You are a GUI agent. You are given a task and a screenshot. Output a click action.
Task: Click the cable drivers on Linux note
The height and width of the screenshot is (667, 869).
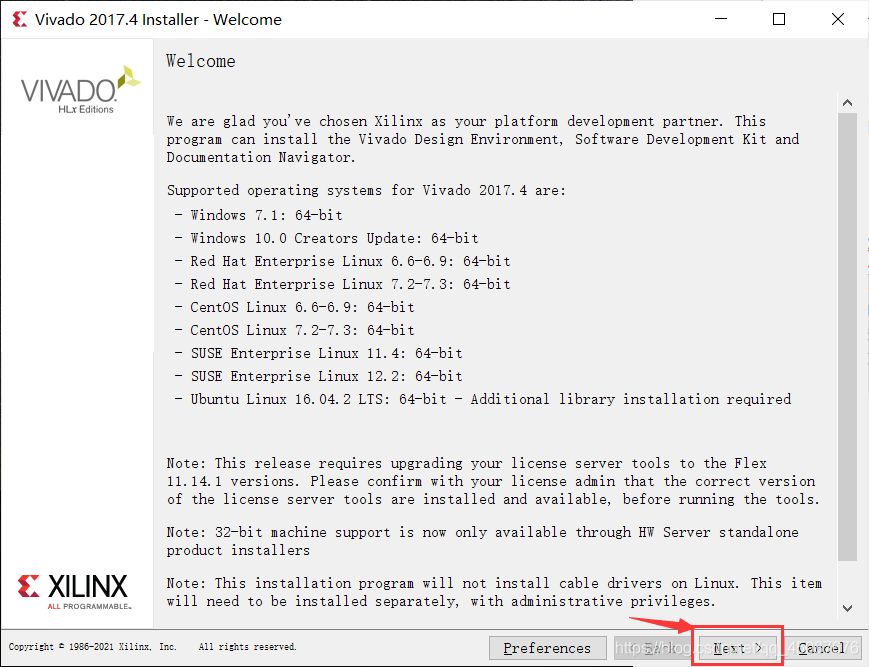[x=494, y=592]
